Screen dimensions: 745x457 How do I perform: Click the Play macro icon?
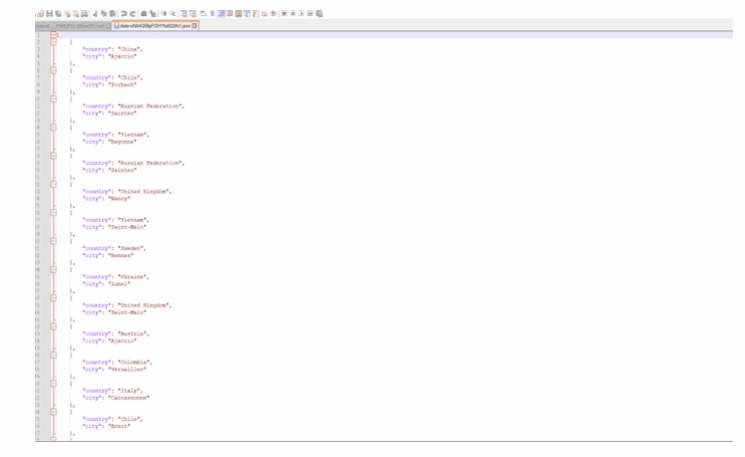(302, 15)
